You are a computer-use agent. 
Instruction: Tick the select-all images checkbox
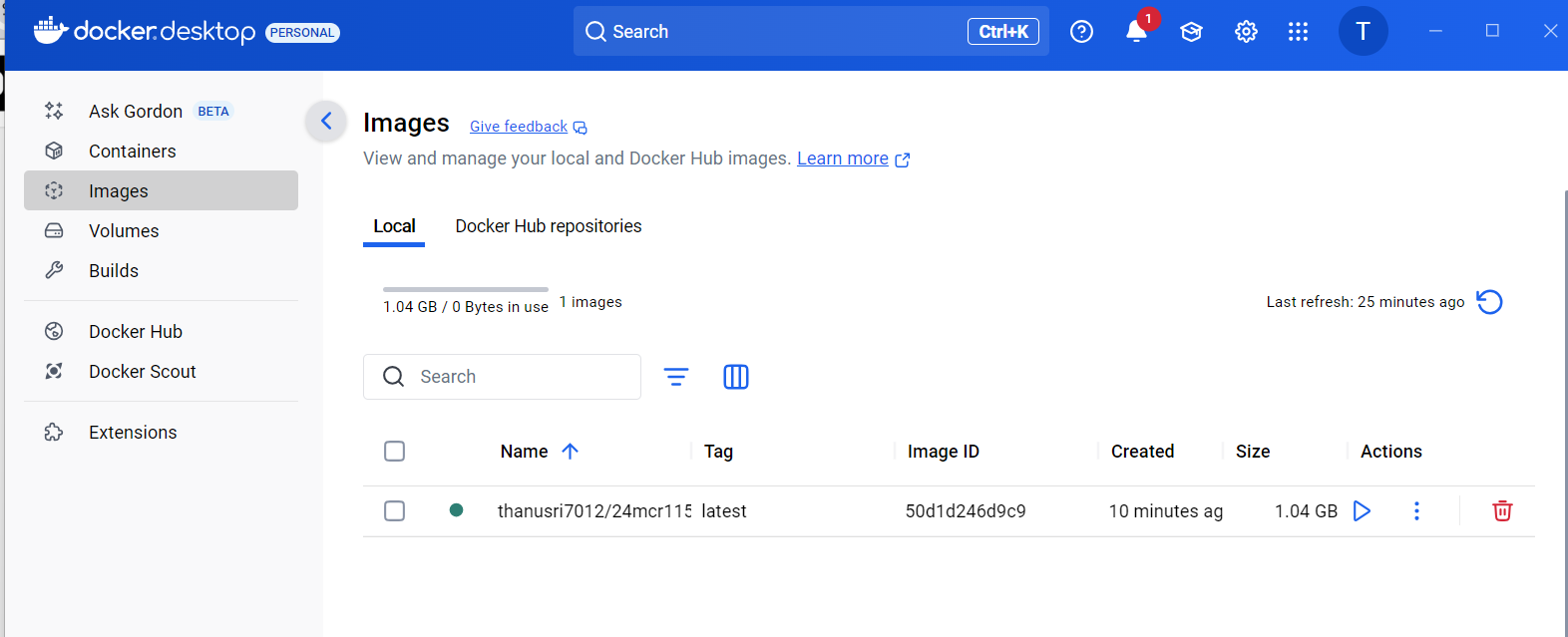pyautogui.click(x=395, y=452)
